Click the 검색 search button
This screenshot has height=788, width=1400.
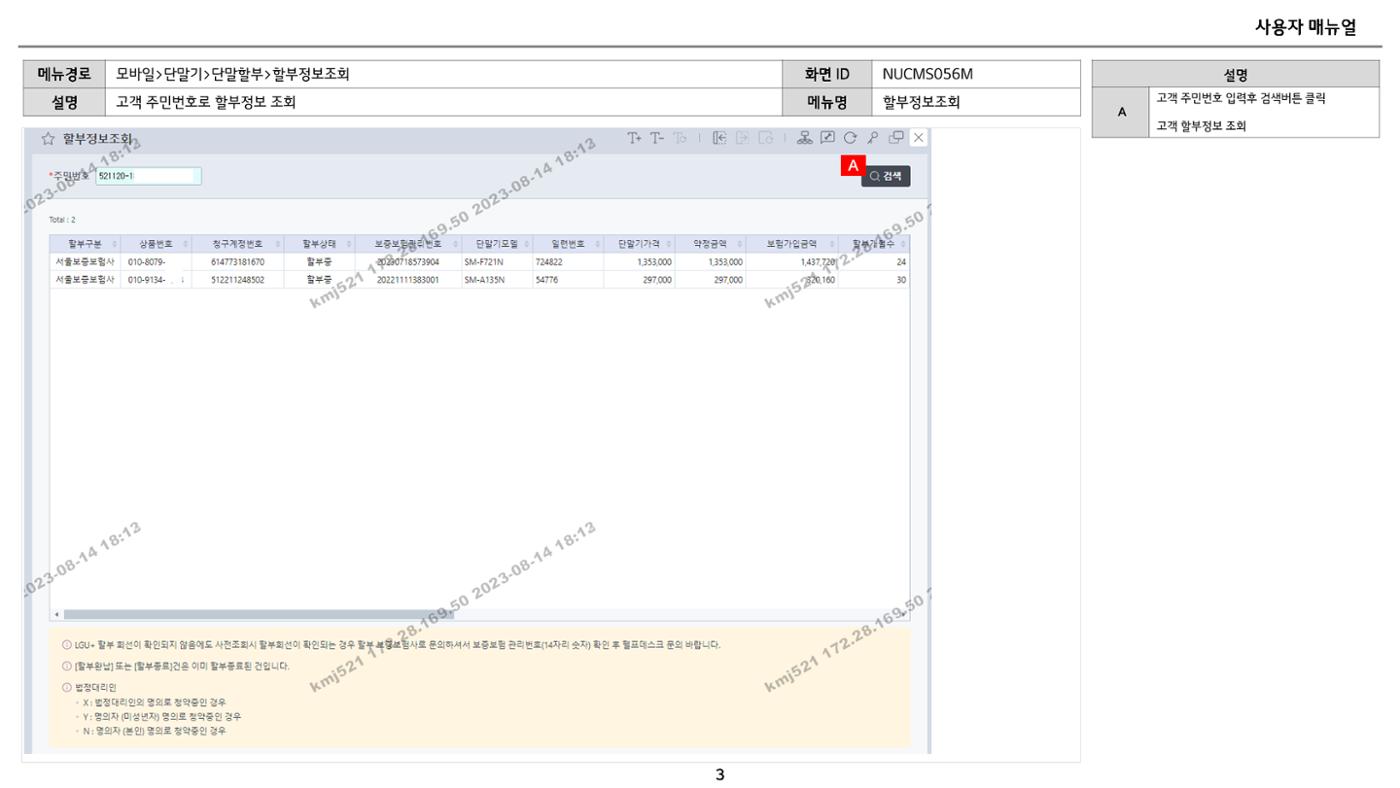(x=886, y=176)
